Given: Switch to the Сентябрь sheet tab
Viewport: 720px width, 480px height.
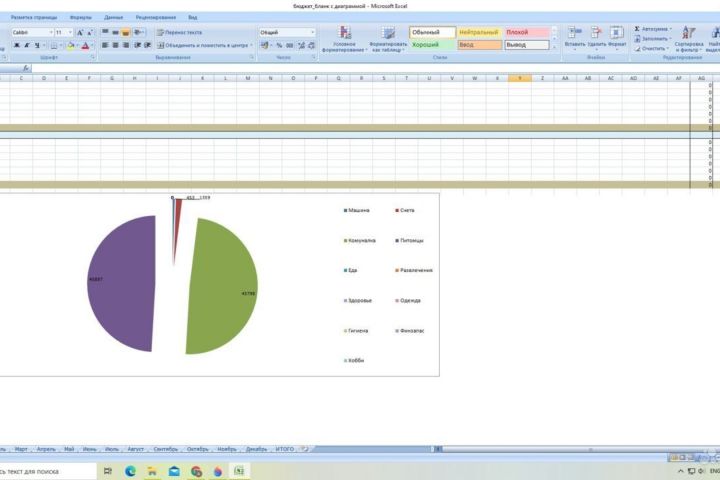Looking at the screenshot, I should (165, 449).
